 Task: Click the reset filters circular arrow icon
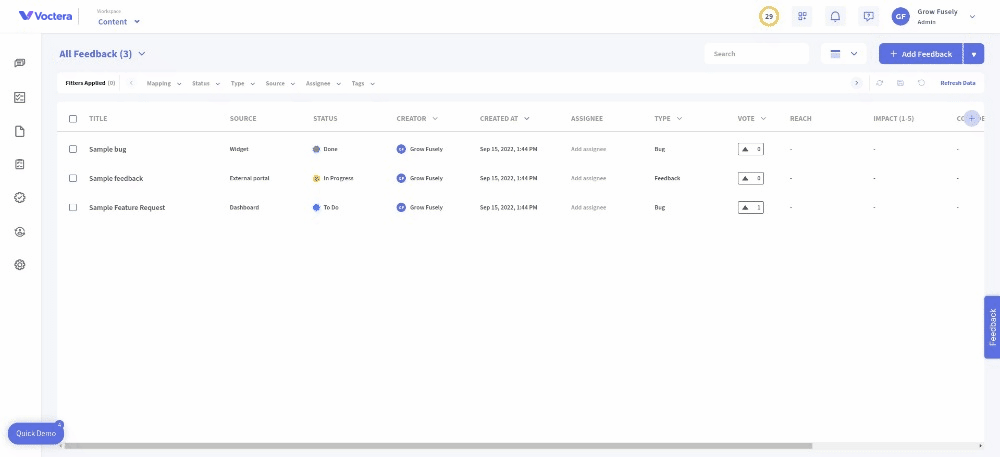[921, 83]
